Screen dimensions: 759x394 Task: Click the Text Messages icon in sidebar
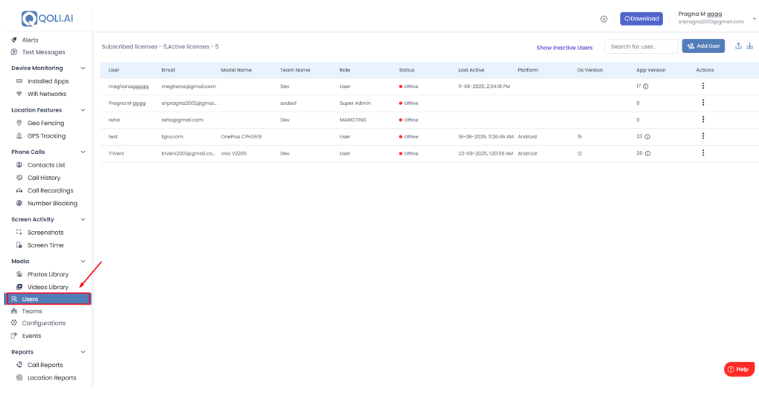click(x=14, y=52)
